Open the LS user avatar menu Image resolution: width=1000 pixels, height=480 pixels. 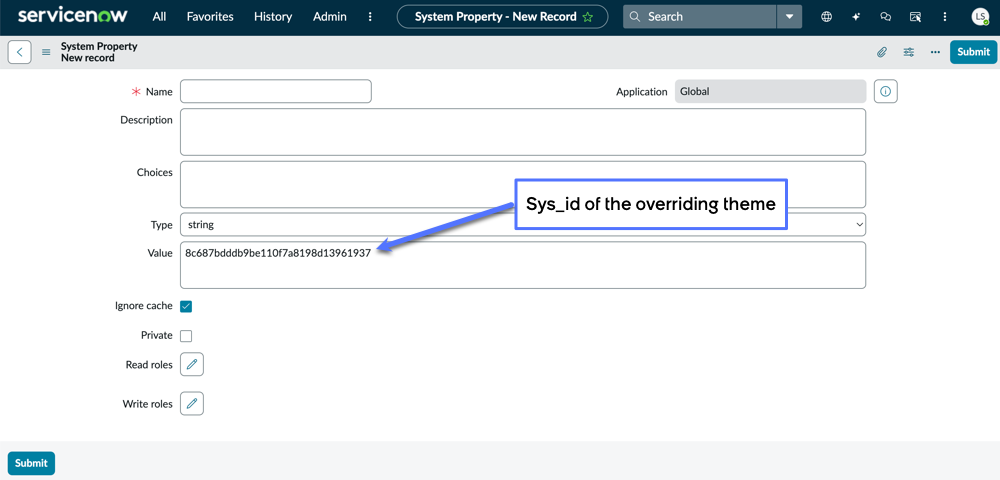tap(980, 17)
